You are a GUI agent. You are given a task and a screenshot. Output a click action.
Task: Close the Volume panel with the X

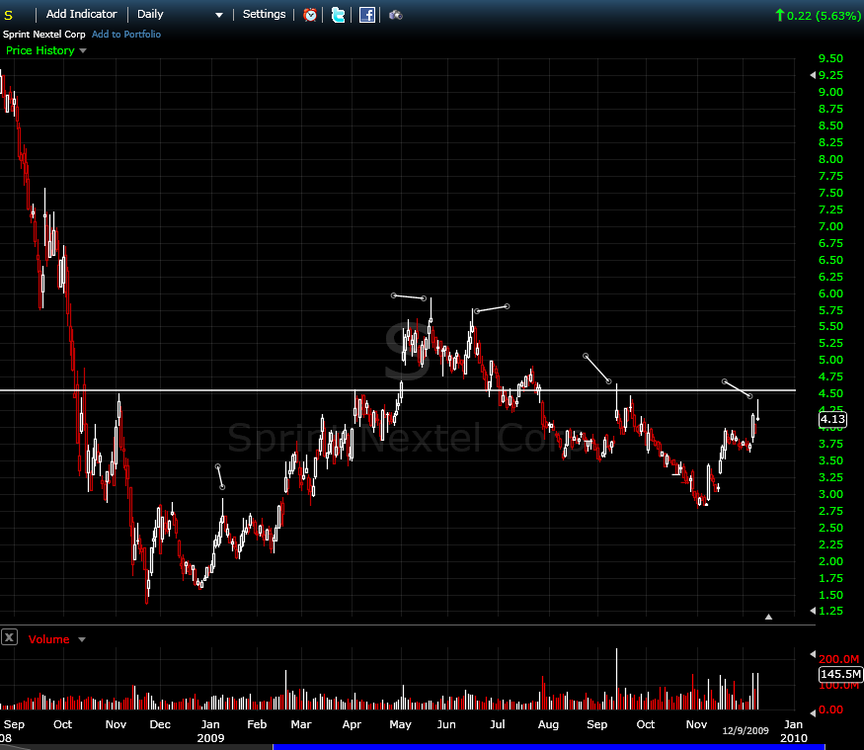9,638
